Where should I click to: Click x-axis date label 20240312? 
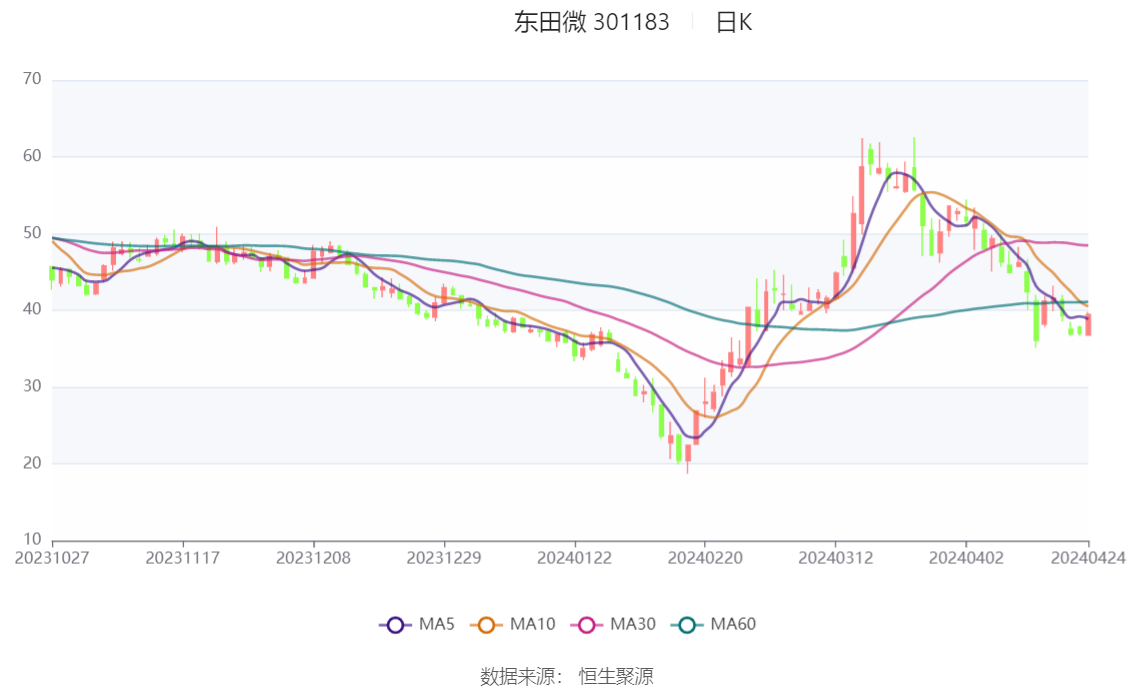(x=835, y=558)
